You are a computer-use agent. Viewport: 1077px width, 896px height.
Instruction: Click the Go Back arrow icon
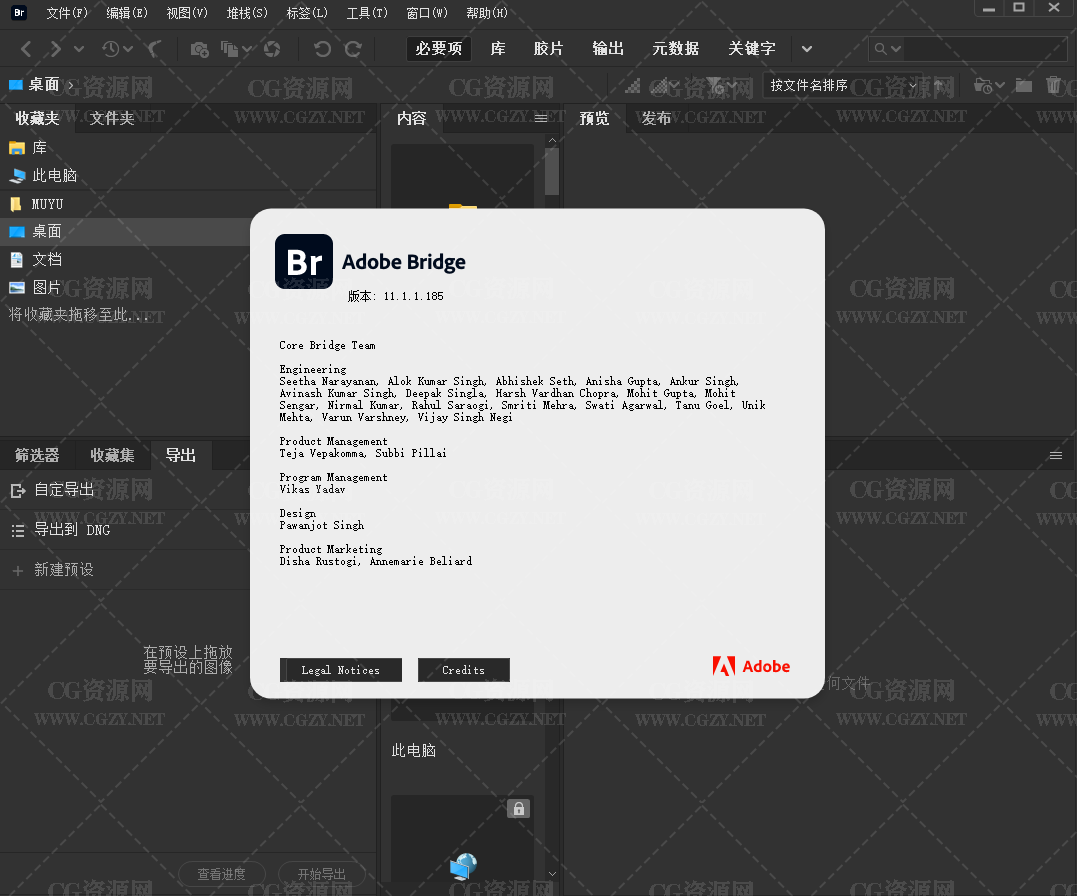coord(26,49)
